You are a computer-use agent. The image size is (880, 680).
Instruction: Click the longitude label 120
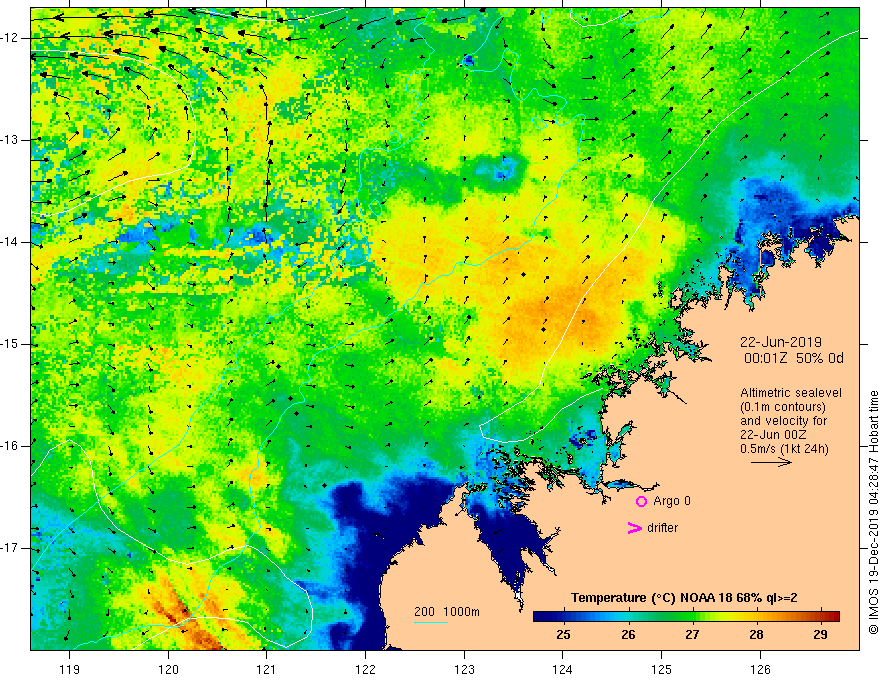point(168,669)
